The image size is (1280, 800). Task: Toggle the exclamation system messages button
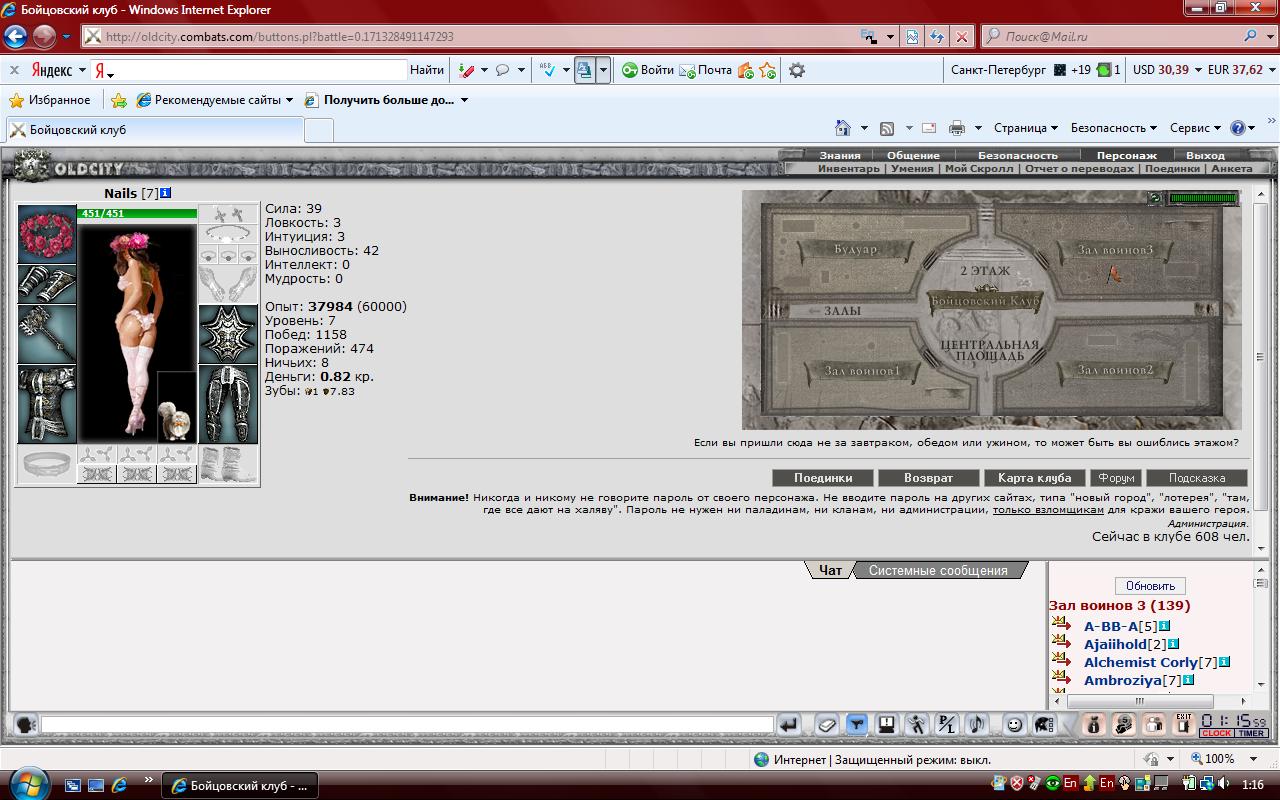coord(886,725)
